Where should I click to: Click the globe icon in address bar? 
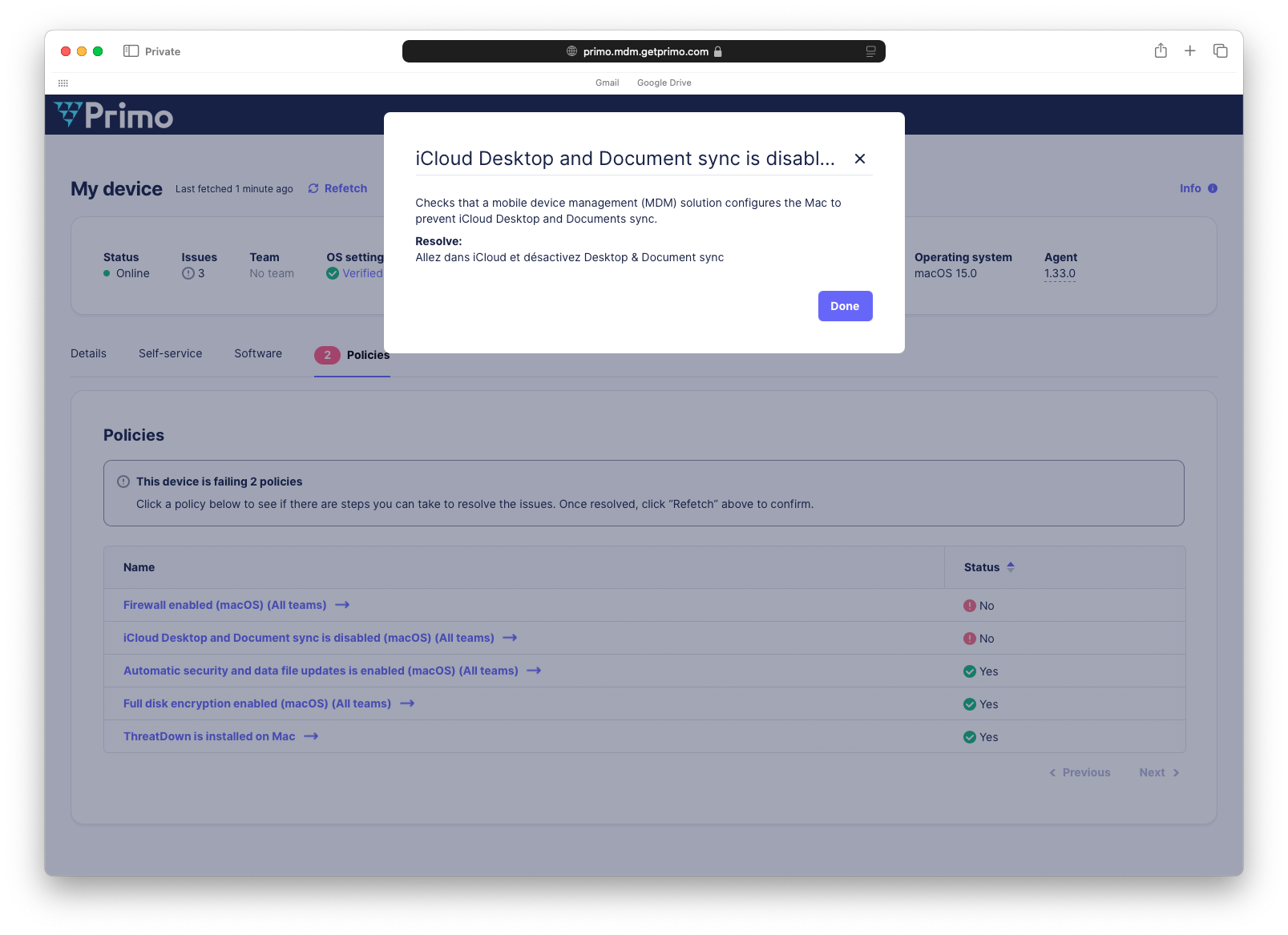coord(571,51)
